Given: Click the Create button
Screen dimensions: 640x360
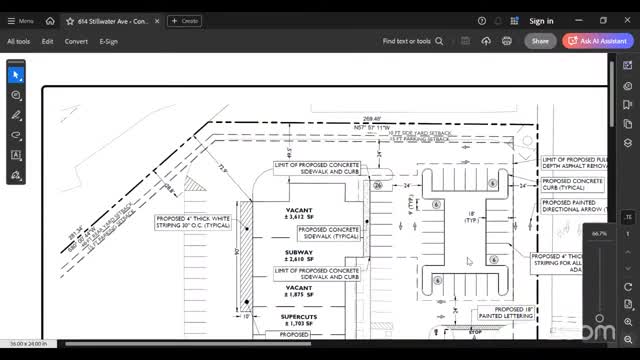Looking at the screenshot, I should coord(184,21).
